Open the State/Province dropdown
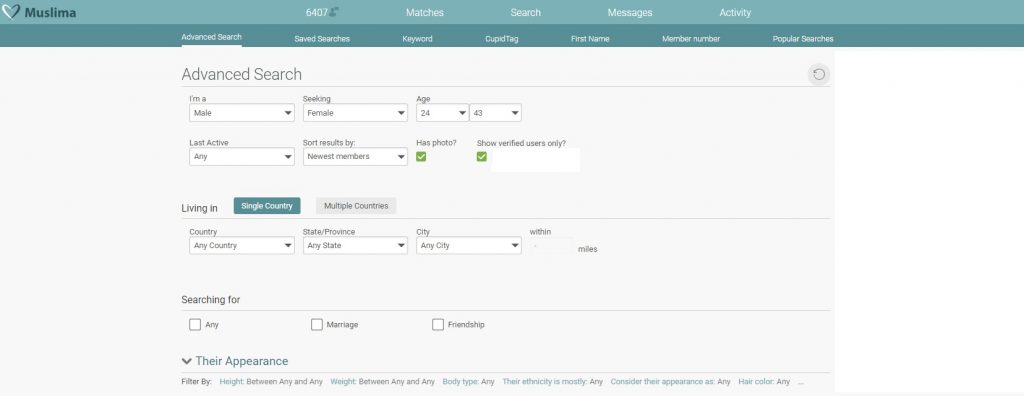1024x396 pixels. tap(355, 246)
